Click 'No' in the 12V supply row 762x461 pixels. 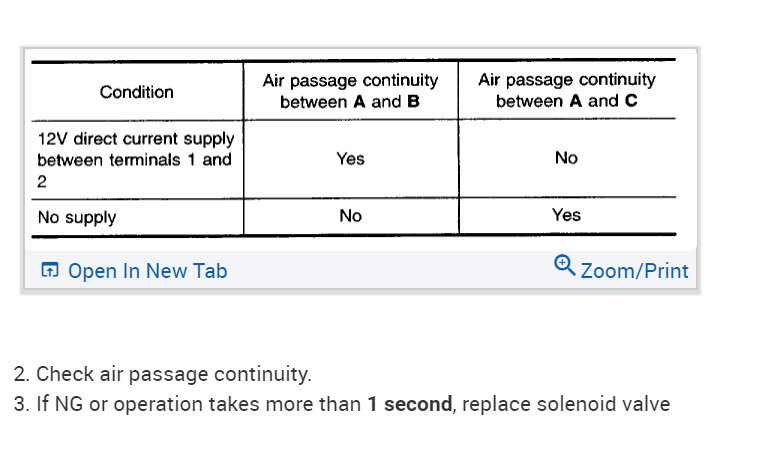[x=566, y=158]
